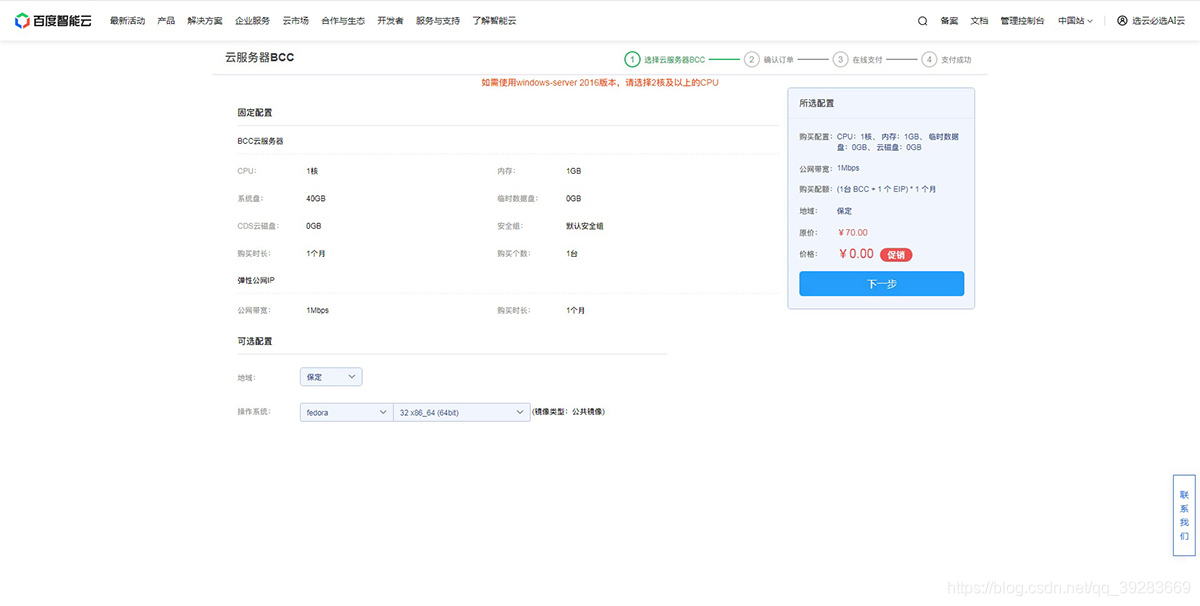Image resolution: width=1200 pixels, height=606 pixels.
Task: Open the operating system dropdown showing fedora
Action: tap(346, 412)
